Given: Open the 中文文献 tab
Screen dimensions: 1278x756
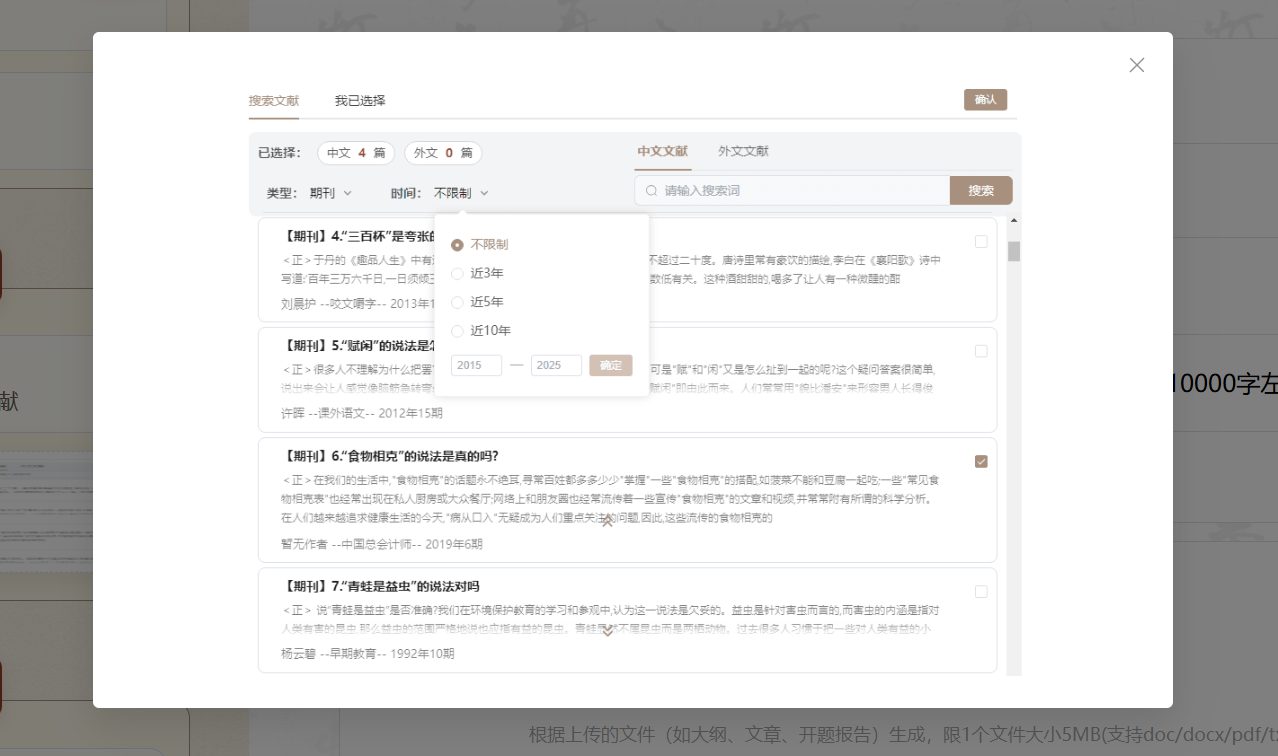Looking at the screenshot, I should tap(663, 152).
